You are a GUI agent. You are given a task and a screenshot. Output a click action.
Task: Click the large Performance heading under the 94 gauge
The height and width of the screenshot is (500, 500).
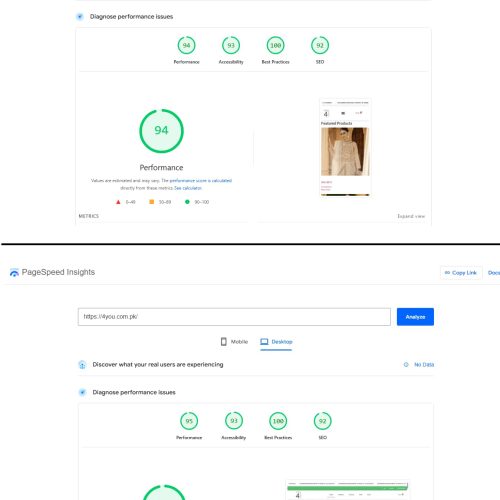(x=161, y=168)
